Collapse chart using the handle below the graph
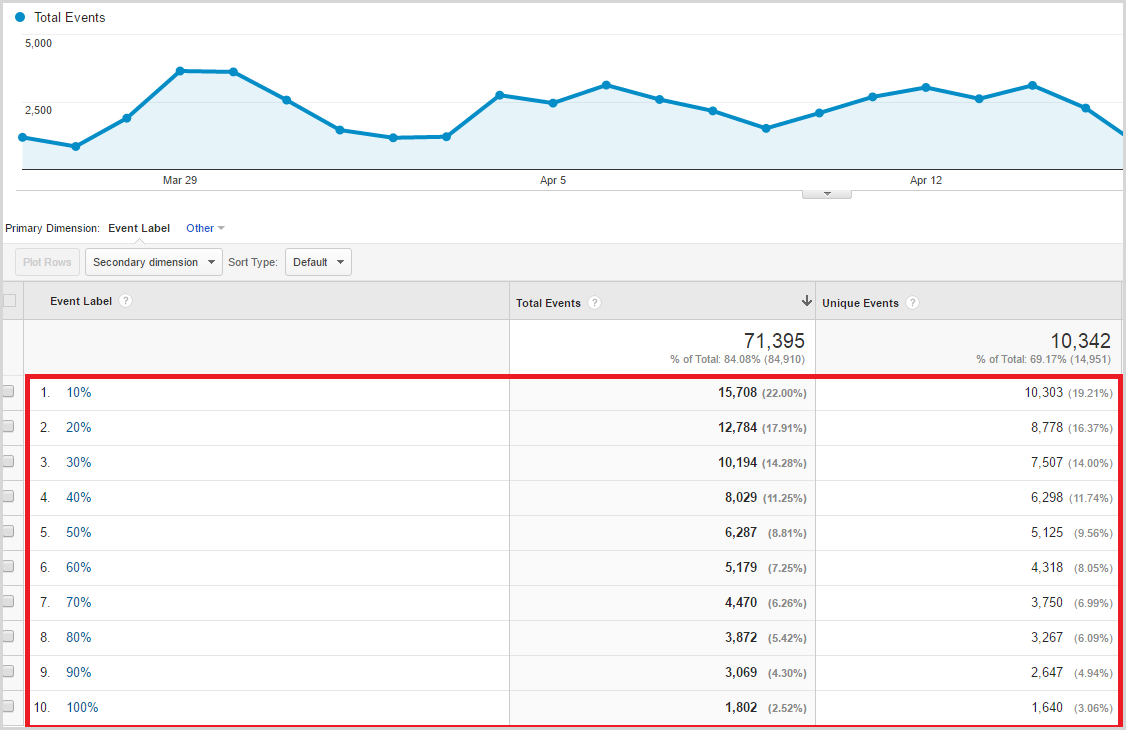Viewport: 1126px width, 730px height. tap(826, 193)
